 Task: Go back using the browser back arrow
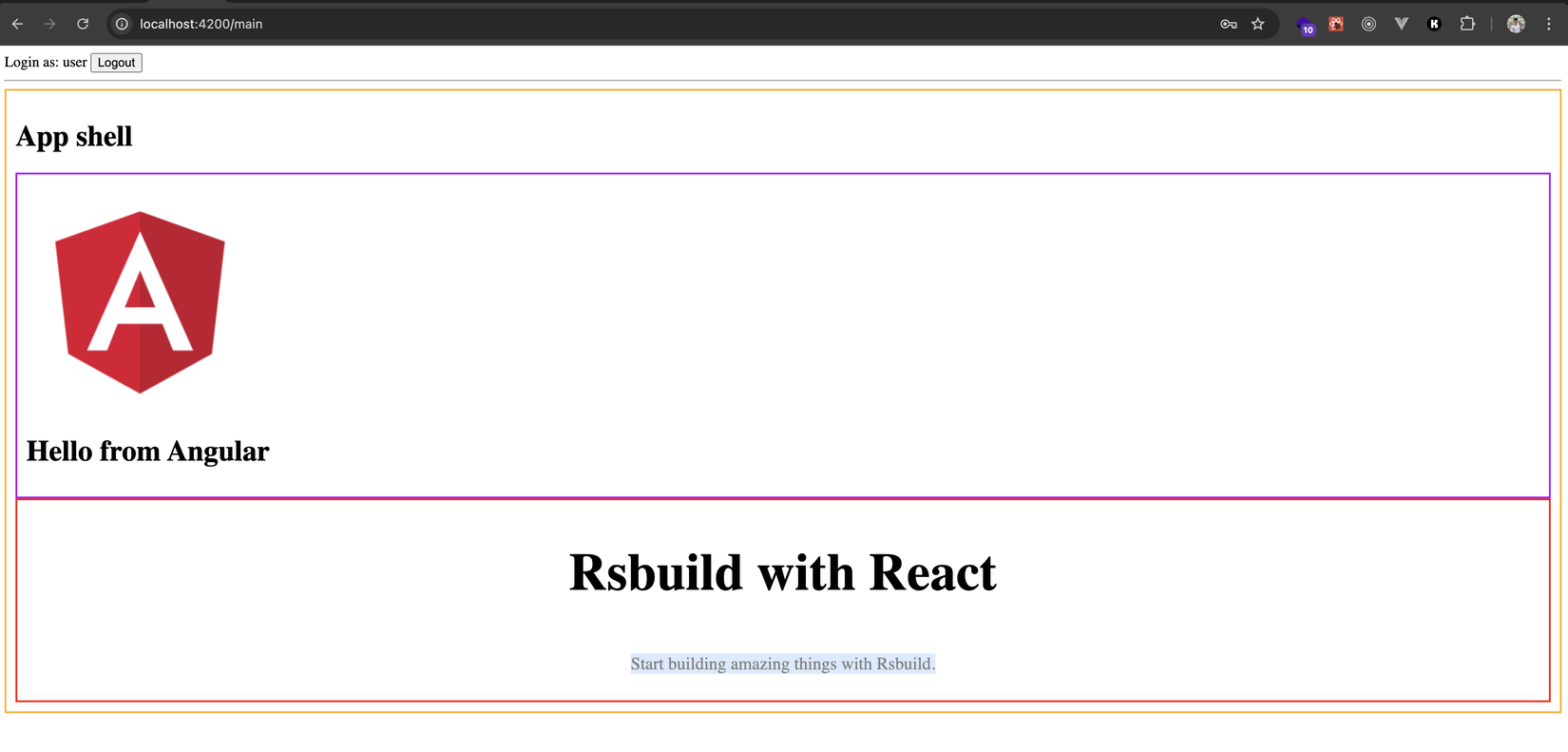click(x=18, y=24)
